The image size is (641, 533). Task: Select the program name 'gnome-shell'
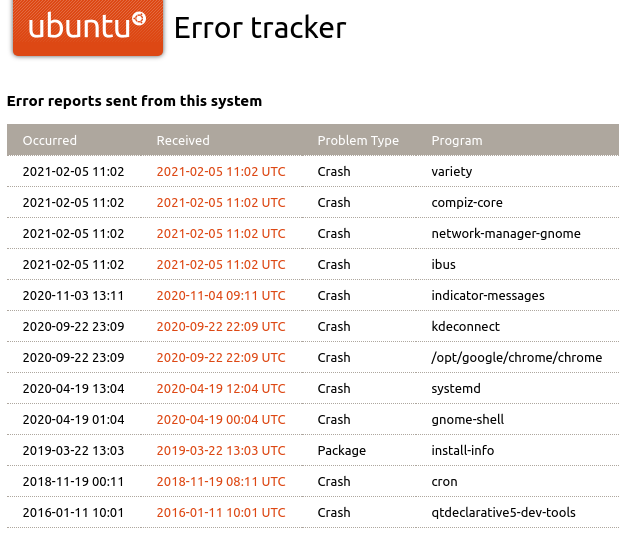pos(468,420)
